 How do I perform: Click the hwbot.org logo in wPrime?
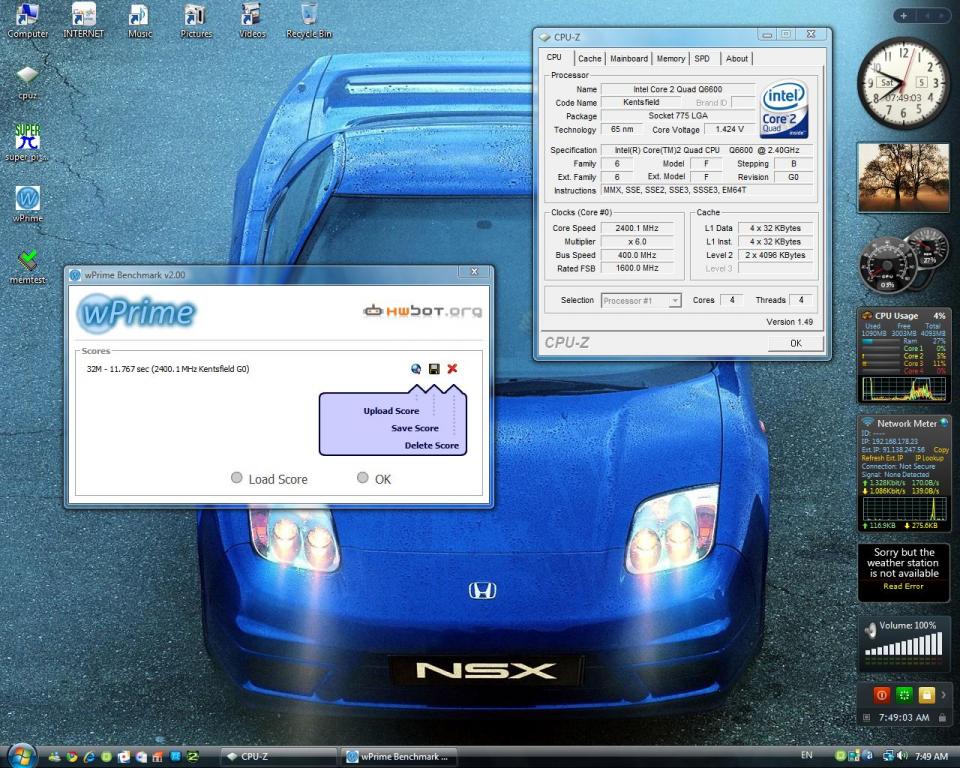tap(422, 311)
